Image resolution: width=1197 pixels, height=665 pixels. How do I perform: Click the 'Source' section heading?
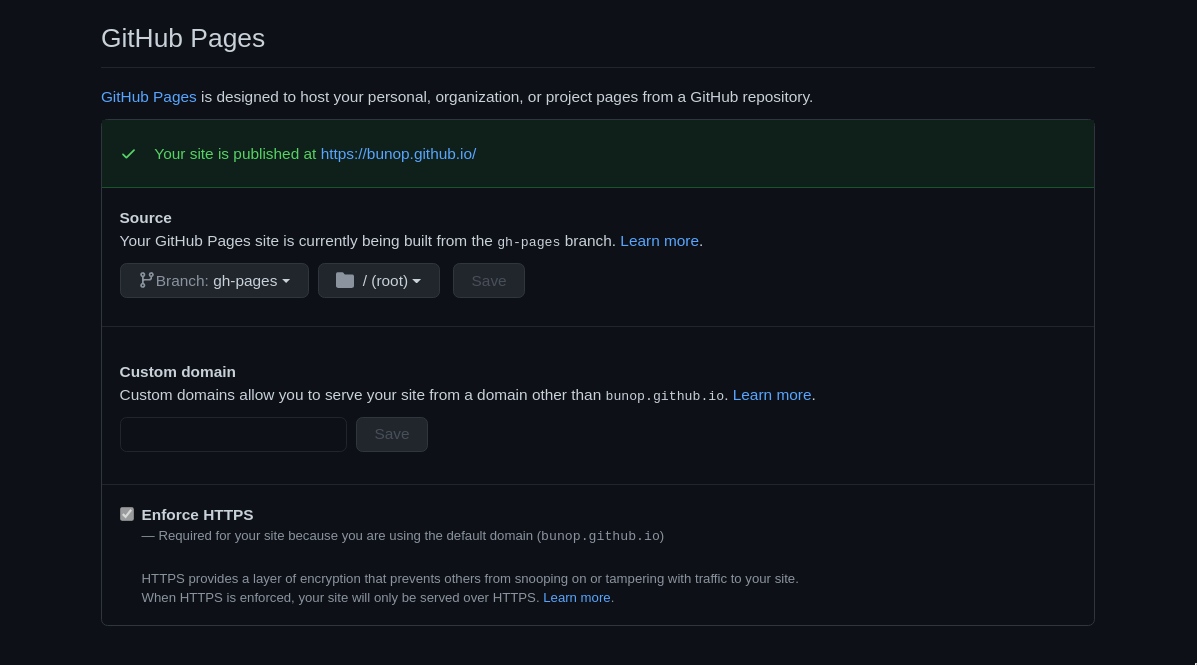point(146,218)
